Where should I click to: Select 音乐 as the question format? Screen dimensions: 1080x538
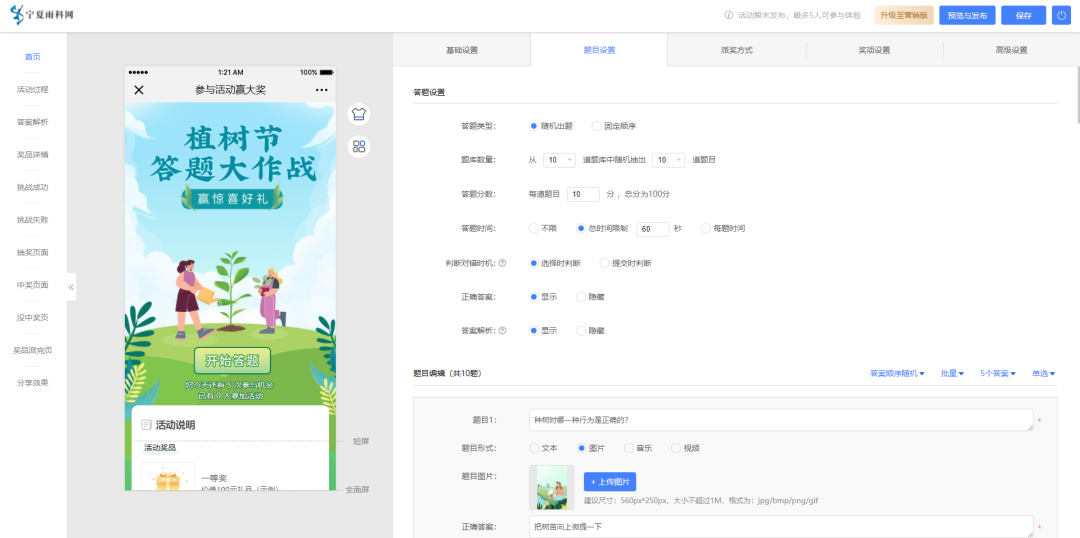coord(628,448)
